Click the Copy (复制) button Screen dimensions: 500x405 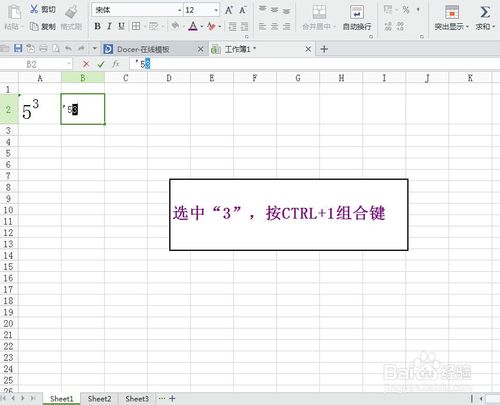42,26
